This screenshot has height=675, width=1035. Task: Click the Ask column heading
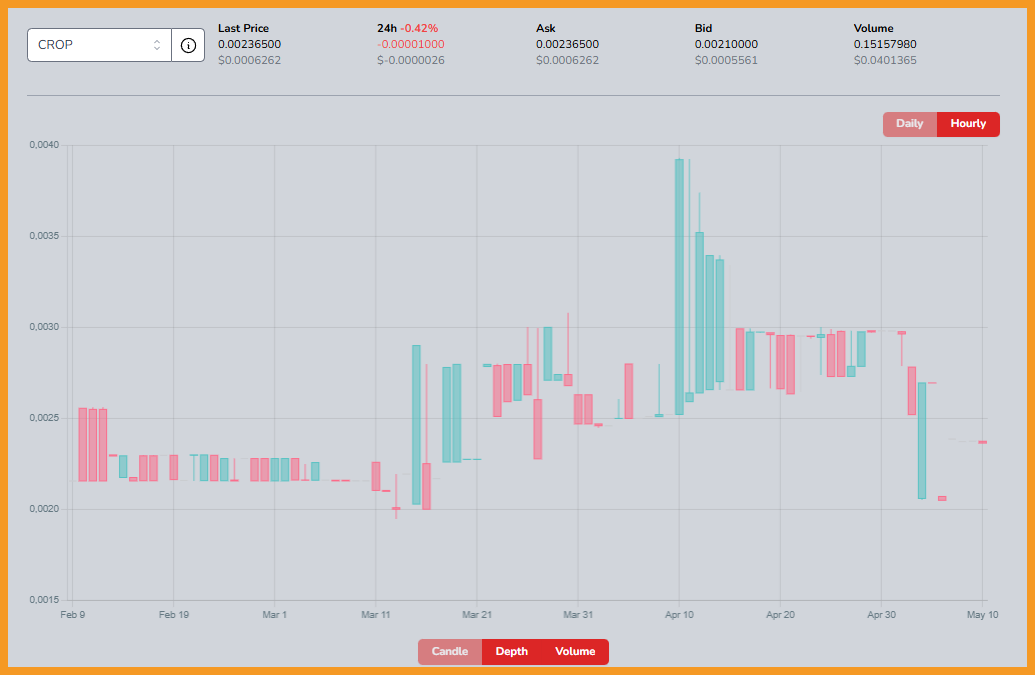[545, 28]
